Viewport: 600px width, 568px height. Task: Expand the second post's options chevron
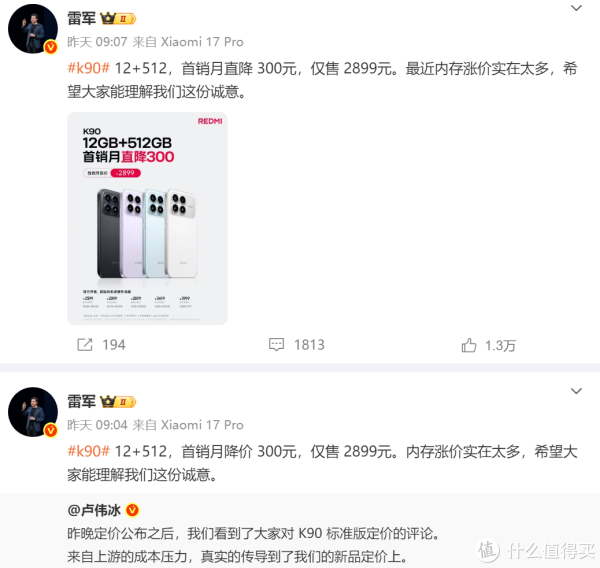(x=576, y=391)
